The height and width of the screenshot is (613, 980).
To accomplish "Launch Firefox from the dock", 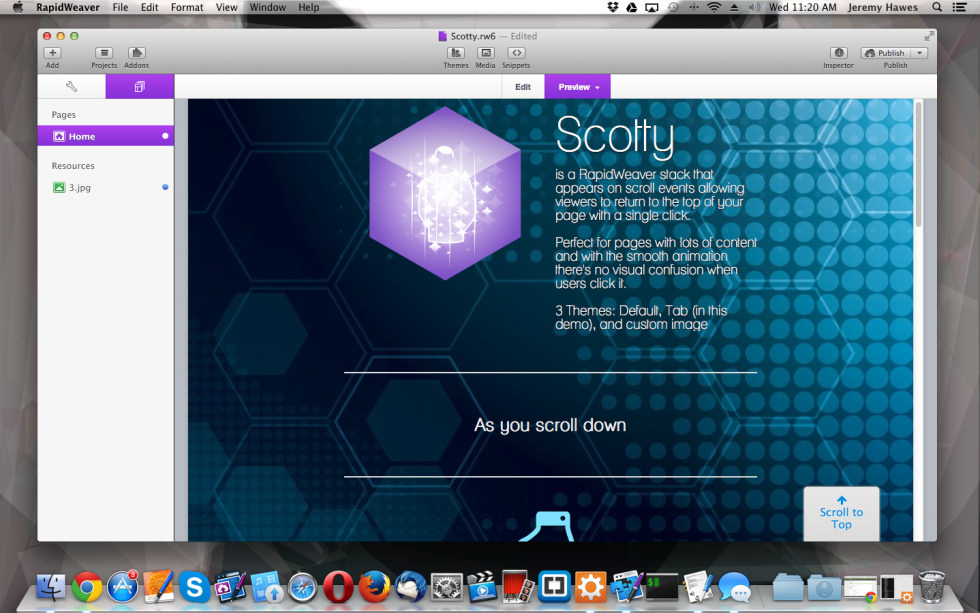I will [374, 587].
